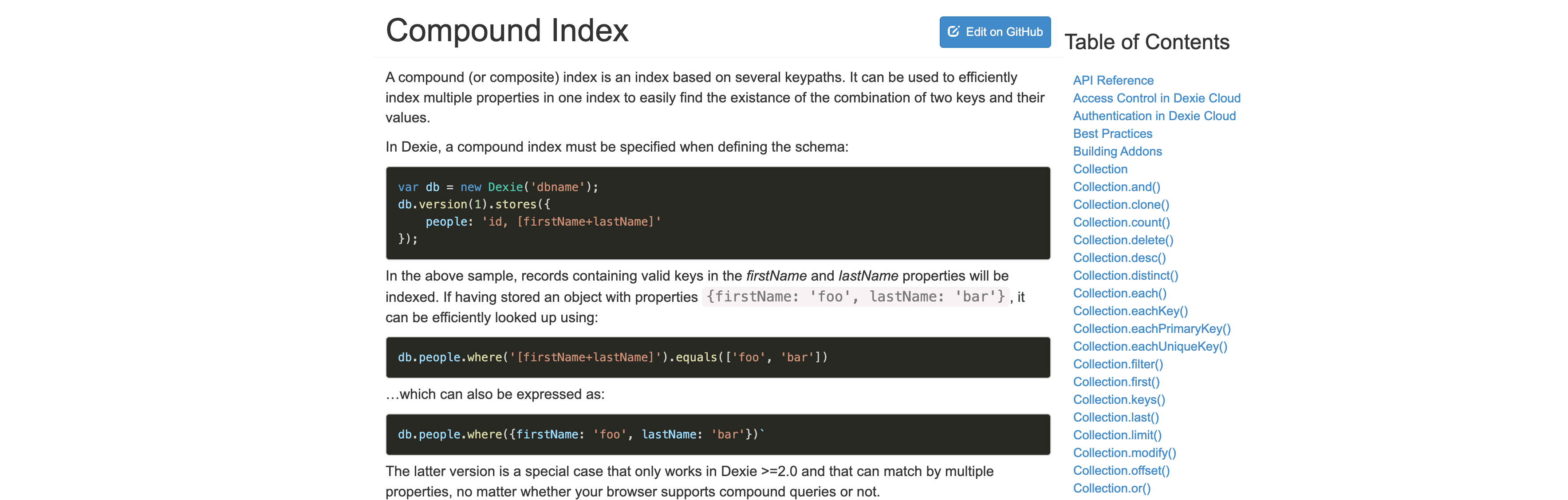Open the API Reference link
This screenshot has width=1568, height=500.
click(1113, 80)
